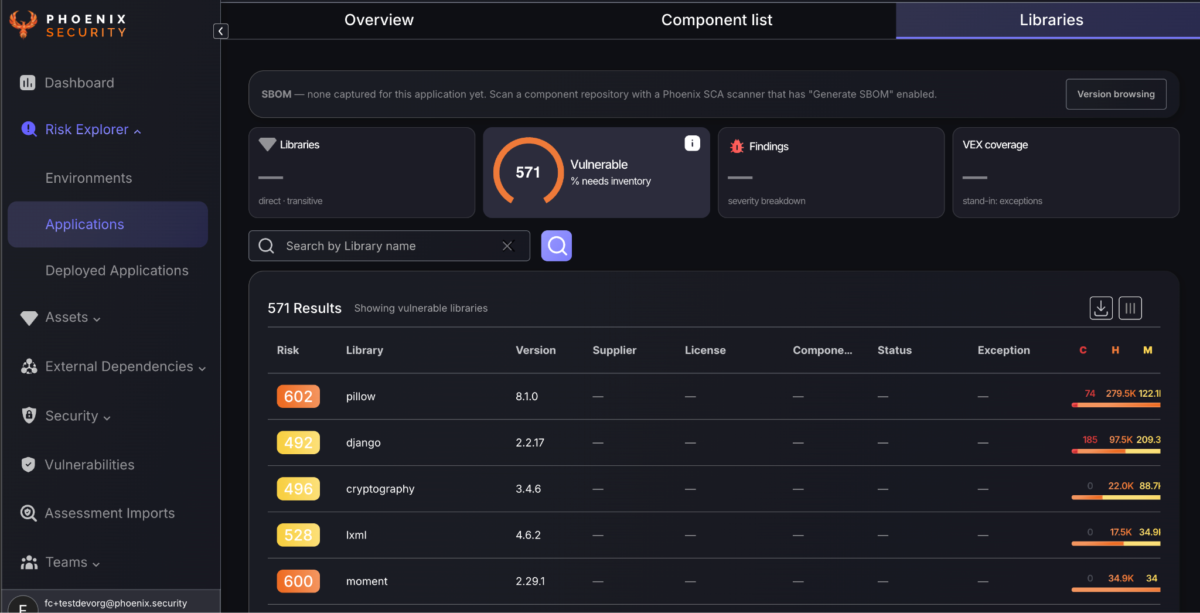This screenshot has height=613, width=1200.
Task: Click the user avatar icon
Action: 22,604
